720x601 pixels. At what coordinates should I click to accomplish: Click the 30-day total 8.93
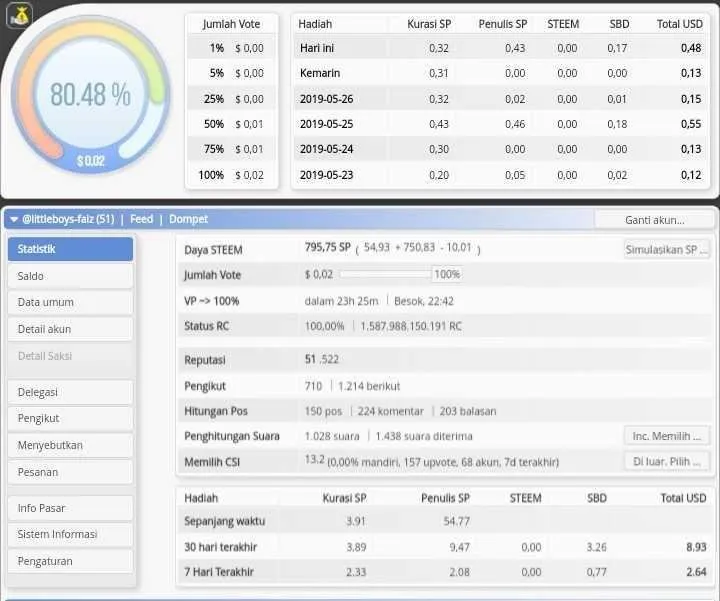(x=696, y=547)
